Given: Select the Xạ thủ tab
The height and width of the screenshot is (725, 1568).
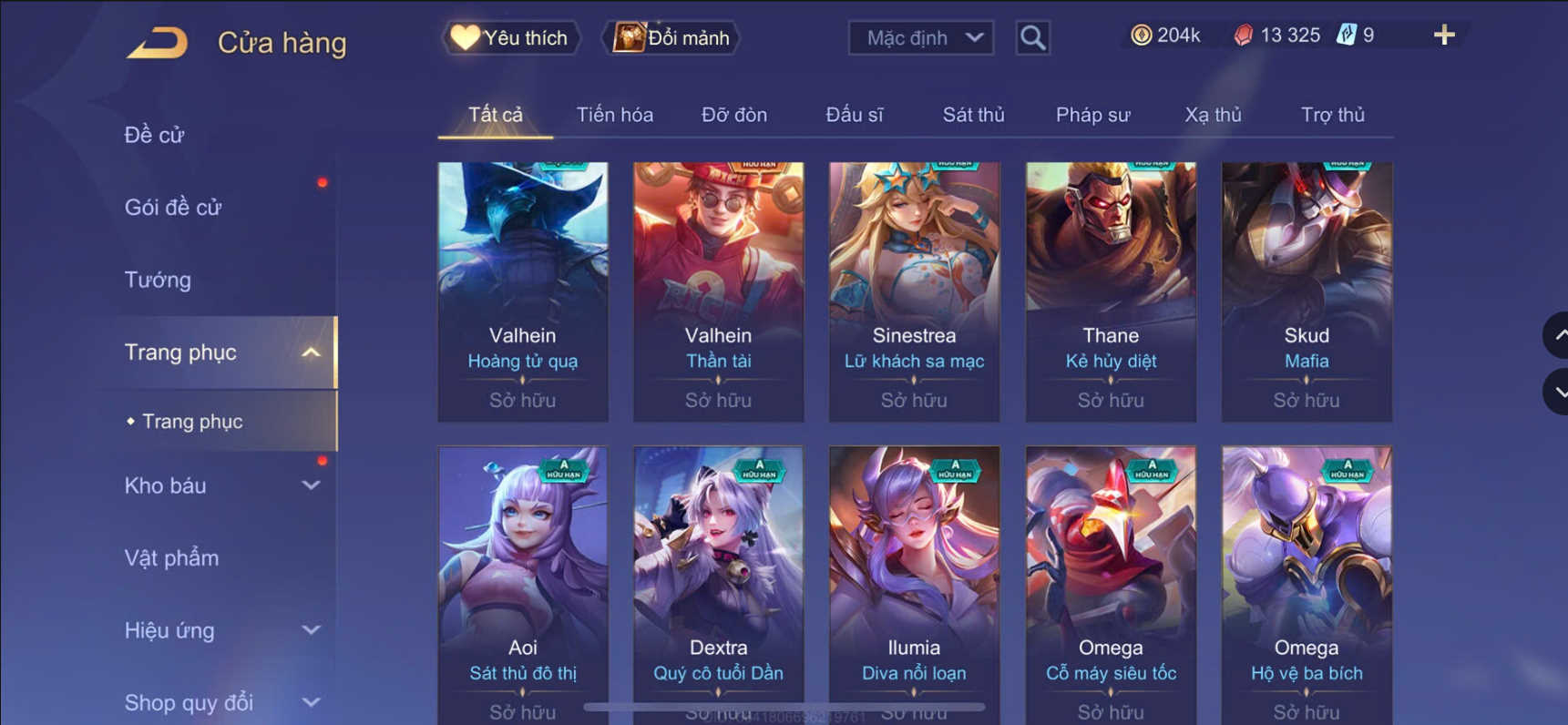Looking at the screenshot, I should coord(1213,115).
